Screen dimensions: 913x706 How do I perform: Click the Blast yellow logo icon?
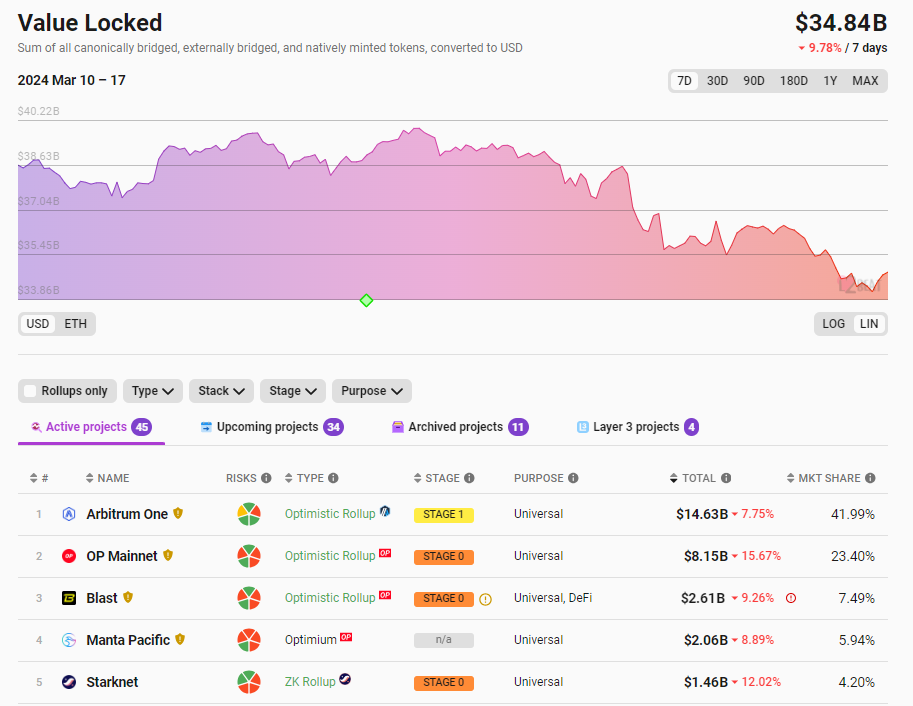[69, 598]
